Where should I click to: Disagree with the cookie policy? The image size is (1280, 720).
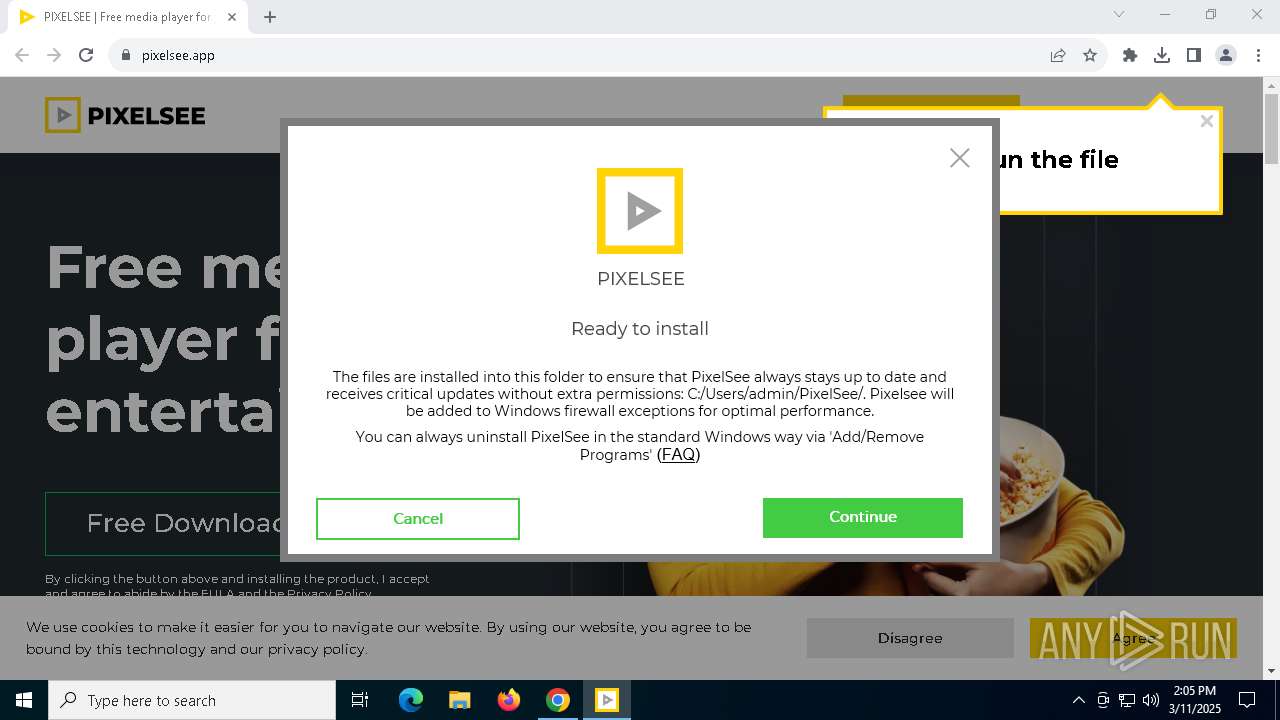(910, 638)
